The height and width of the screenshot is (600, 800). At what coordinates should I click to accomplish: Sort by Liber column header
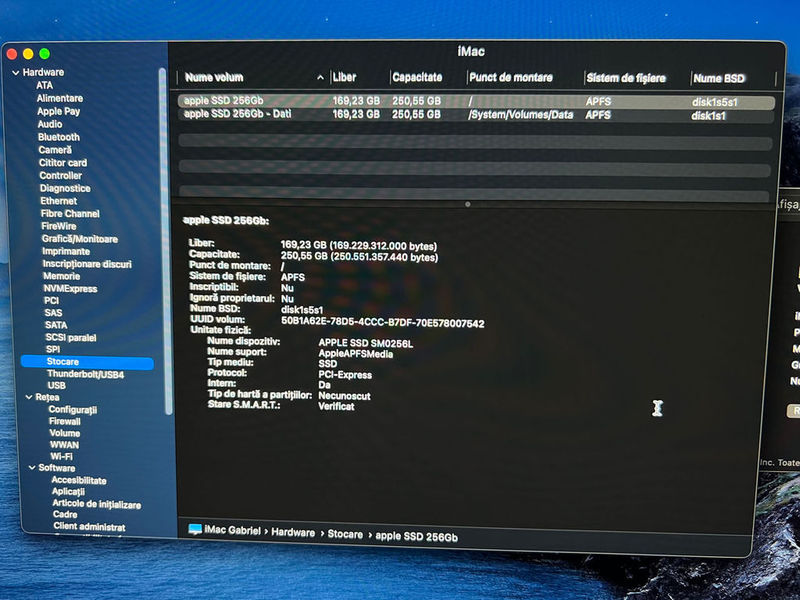tap(344, 78)
